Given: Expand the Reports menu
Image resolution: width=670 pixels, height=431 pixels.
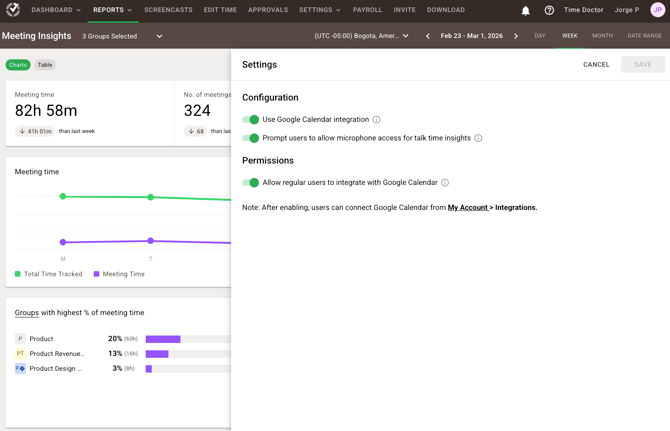Looking at the screenshot, I should coord(112,10).
